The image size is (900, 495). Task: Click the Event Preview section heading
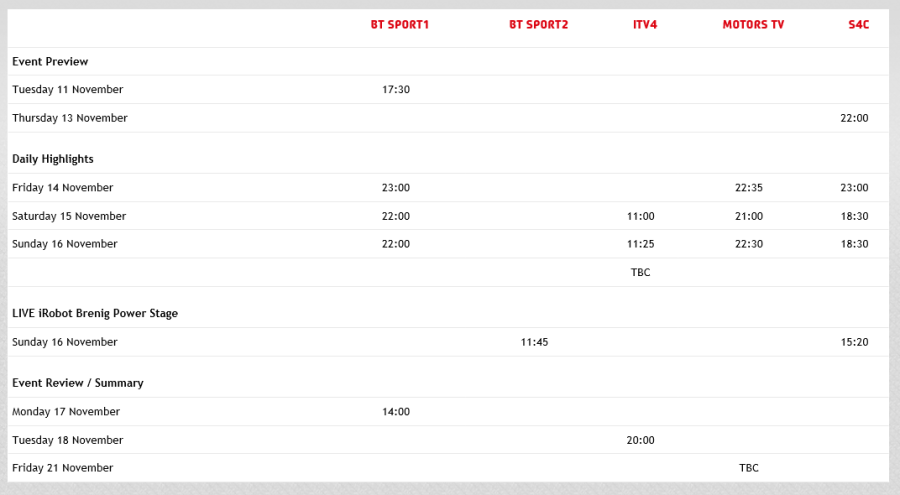point(50,62)
